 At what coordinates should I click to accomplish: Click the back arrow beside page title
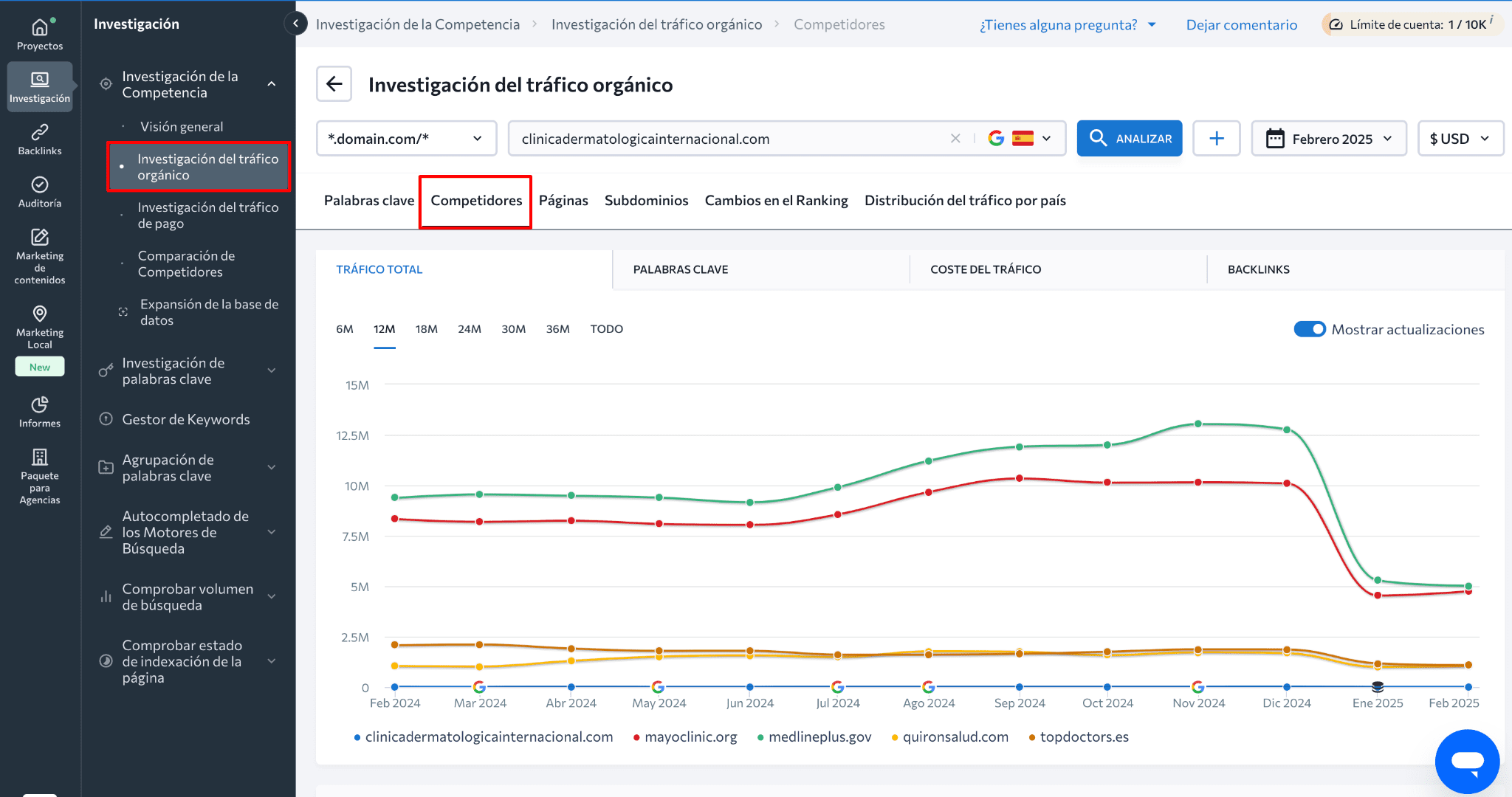[334, 84]
